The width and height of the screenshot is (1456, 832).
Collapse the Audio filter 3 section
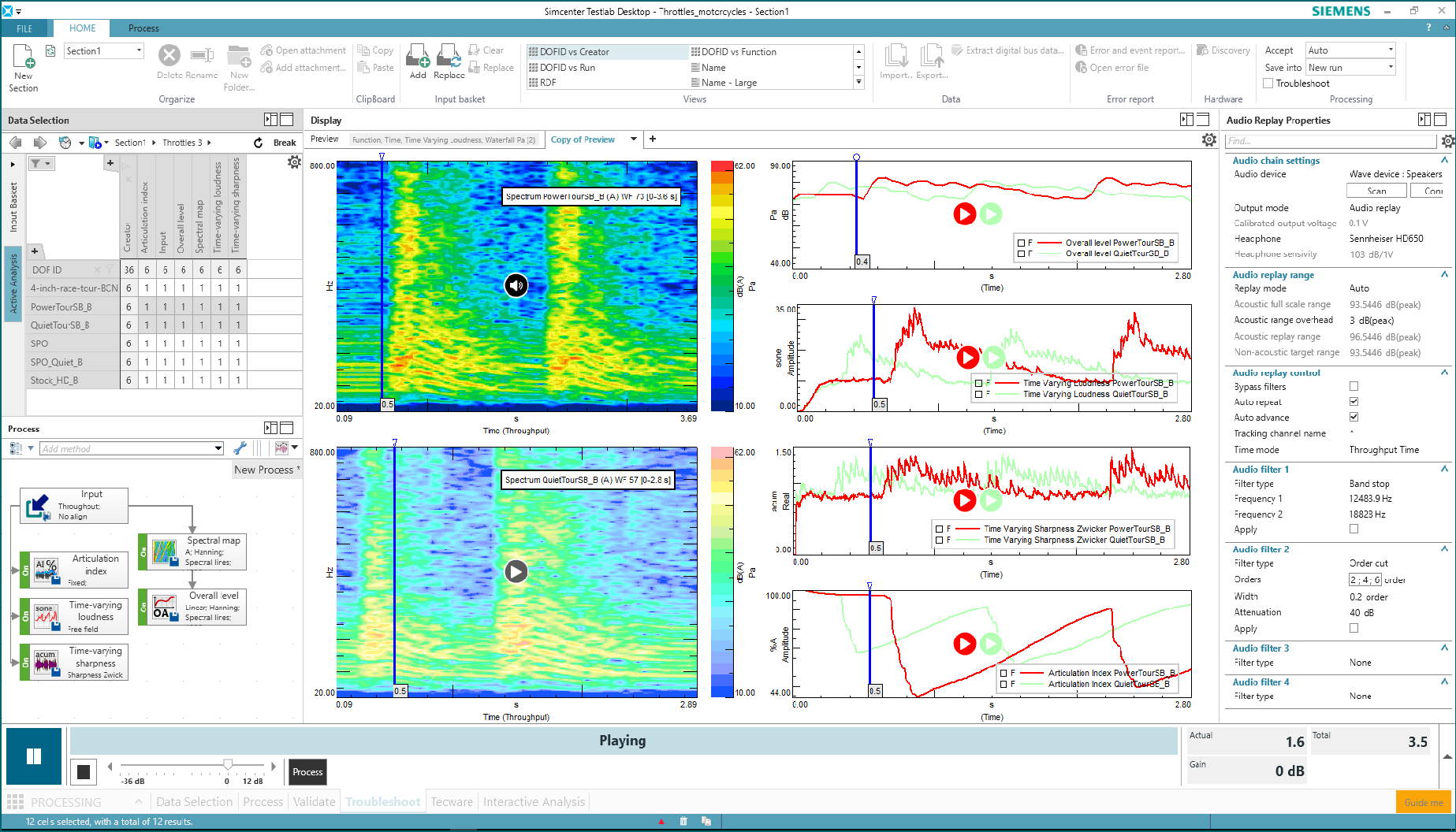pyautogui.click(x=1444, y=648)
